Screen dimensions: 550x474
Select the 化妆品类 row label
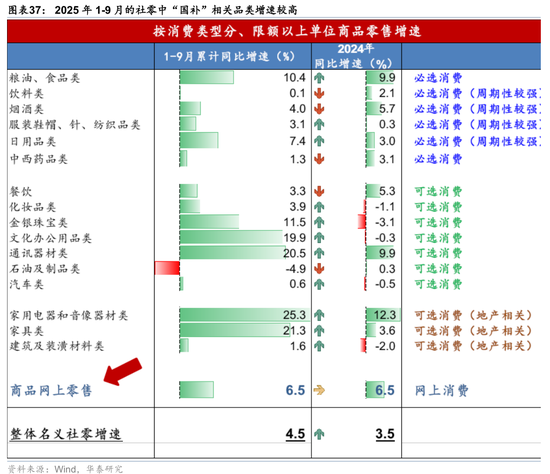pyautogui.click(x=33, y=207)
